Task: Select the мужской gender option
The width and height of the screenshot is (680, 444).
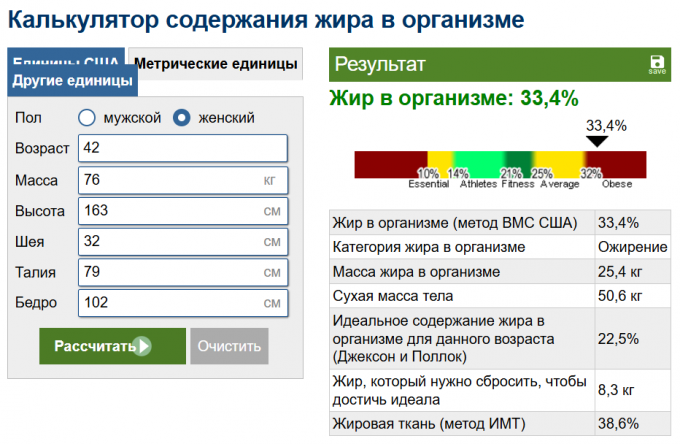Action: (x=87, y=118)
